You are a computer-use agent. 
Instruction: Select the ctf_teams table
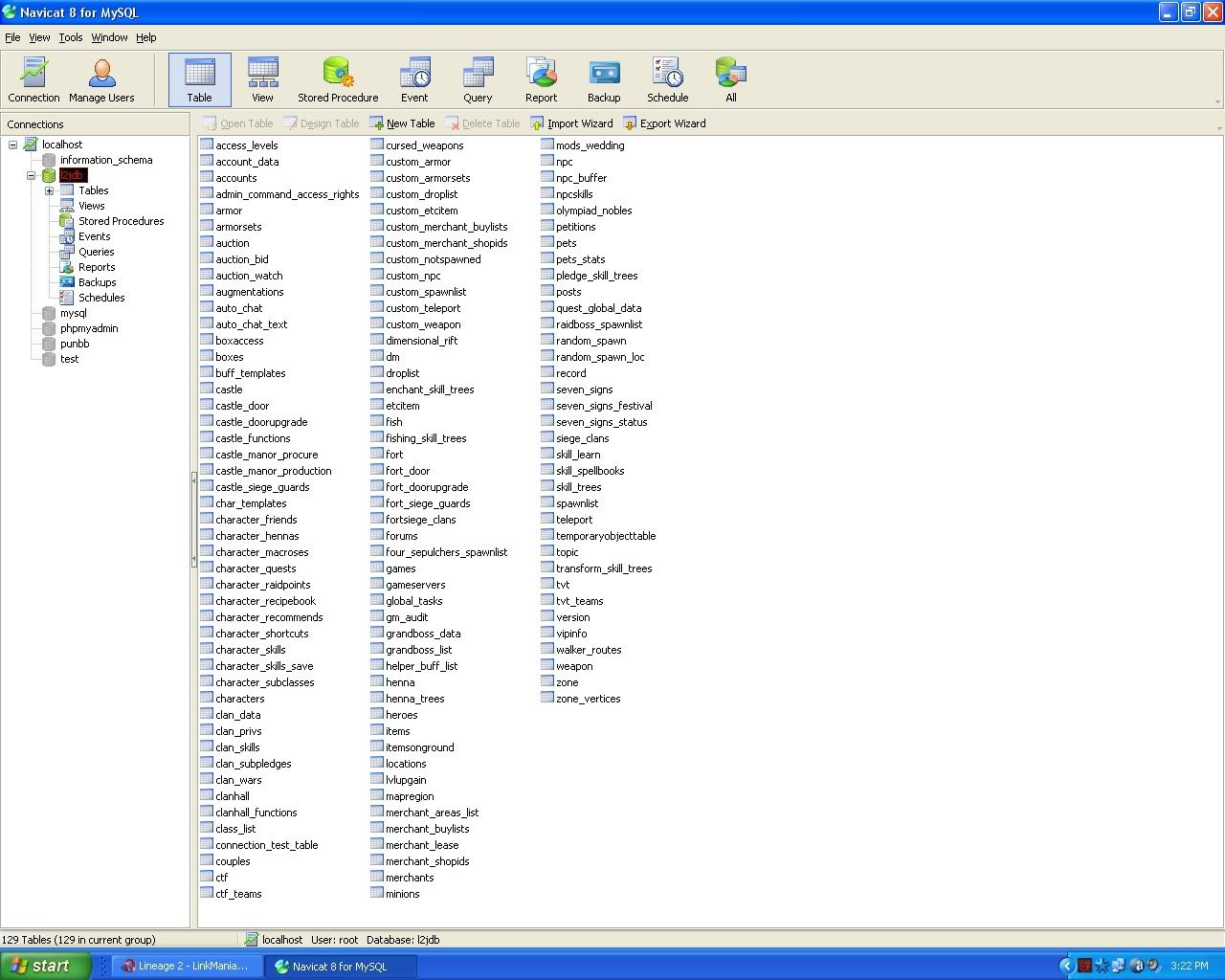click(x=237, y=894)
